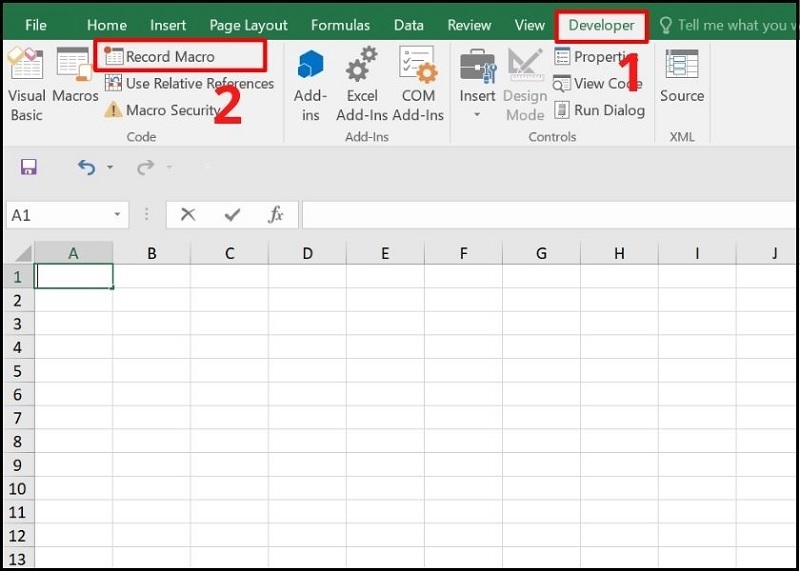Click inside the formula bar
Screen dimensions: 800x571
[x=540, y=215]
